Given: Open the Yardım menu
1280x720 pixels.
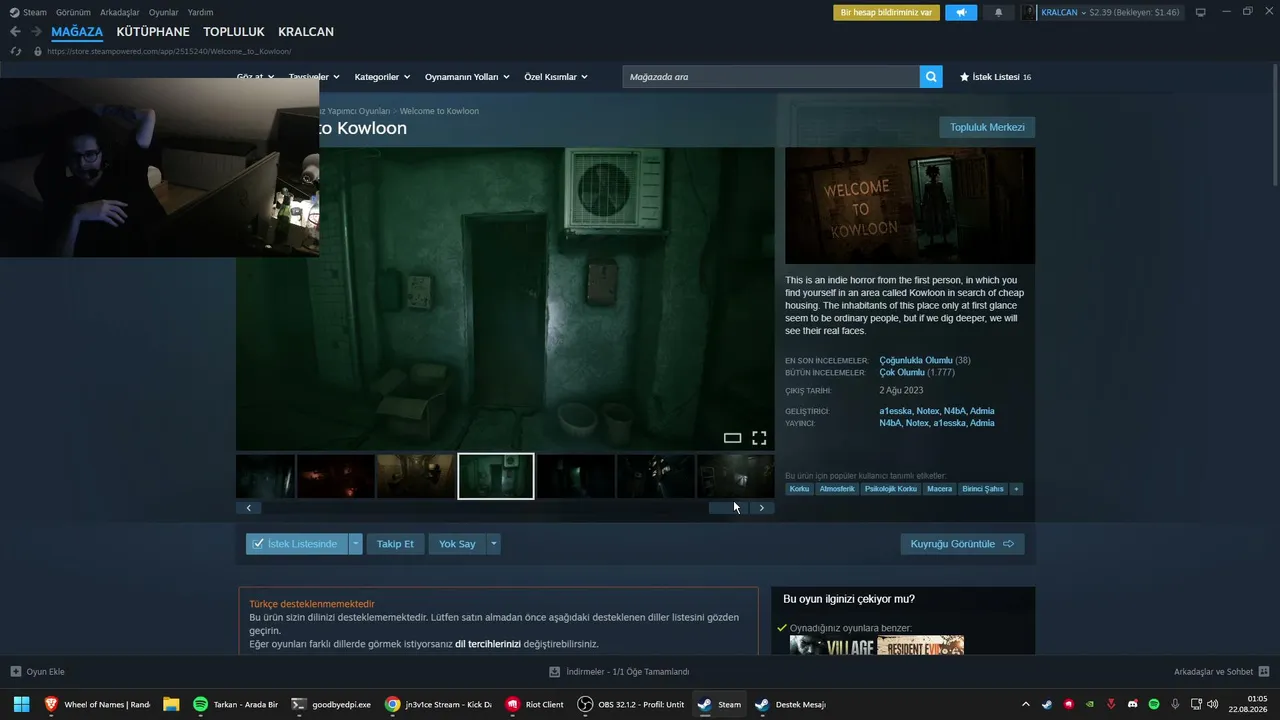Looking at the screenshot, I should (201, 13).
